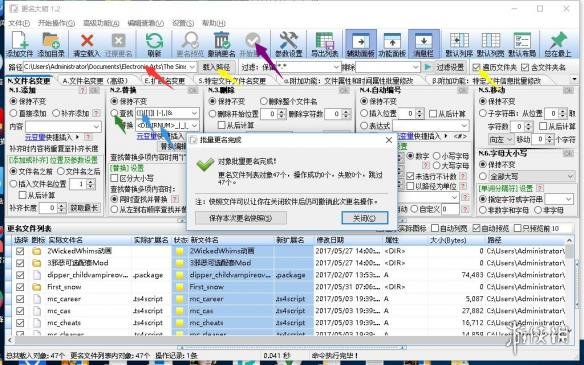The width and height of the screenshot is (584, 365).
Task: Enable the 自动列宽 checkbox
Action: [435, 228]
